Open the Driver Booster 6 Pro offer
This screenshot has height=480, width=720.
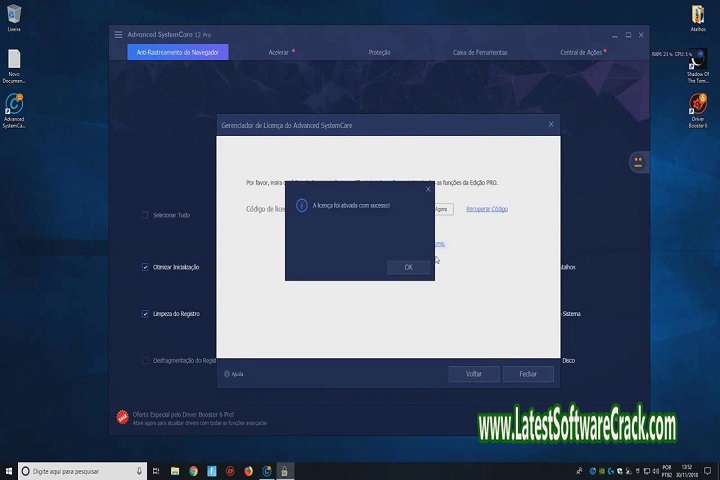(183, 414)
